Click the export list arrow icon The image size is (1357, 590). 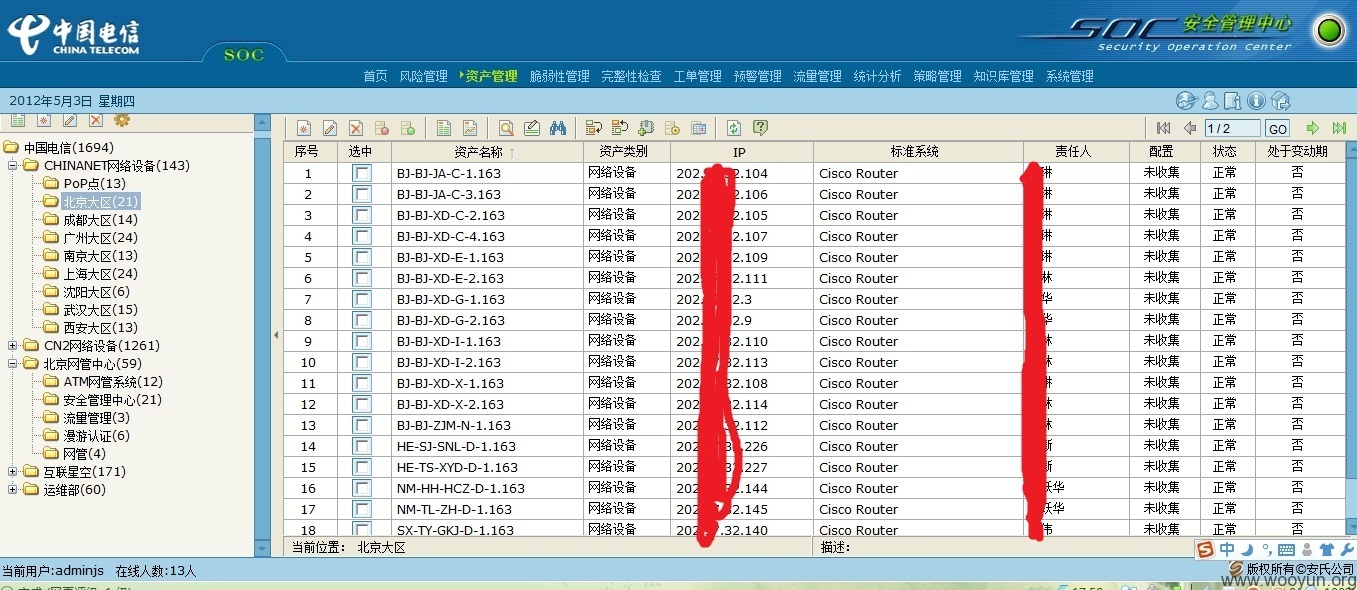tap(620, 128)
